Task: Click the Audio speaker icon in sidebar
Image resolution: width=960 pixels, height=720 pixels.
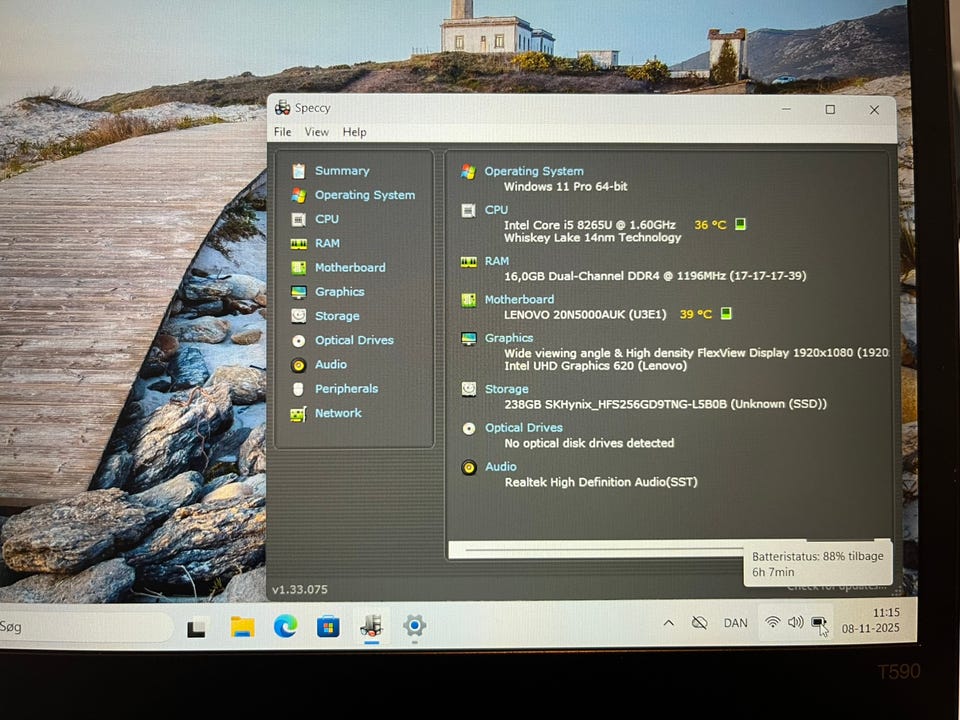Action: (298, 365)
